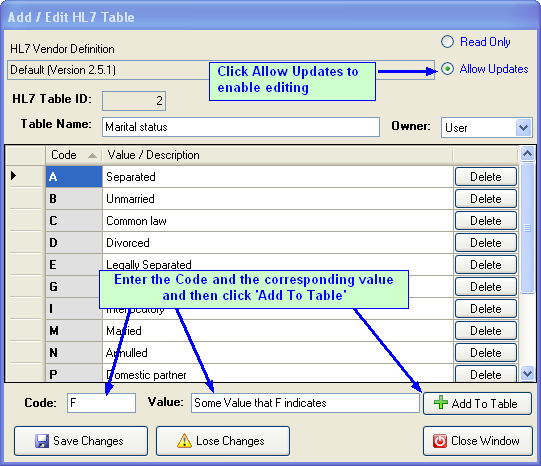
Task: Delete the Divorced row
Action: [486, 243]
